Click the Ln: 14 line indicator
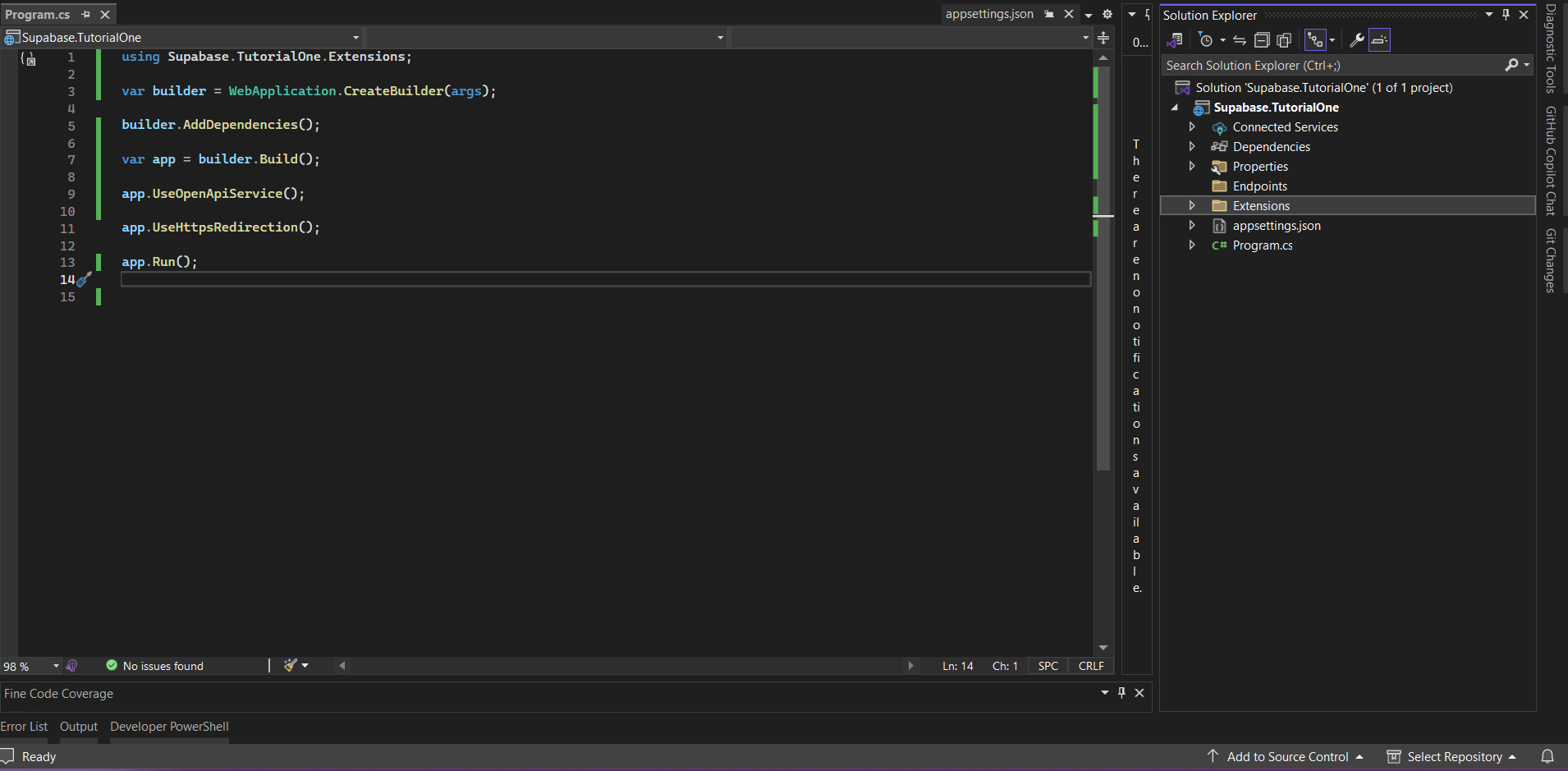Screen dimensions: 1568x771 coord(958,666)
